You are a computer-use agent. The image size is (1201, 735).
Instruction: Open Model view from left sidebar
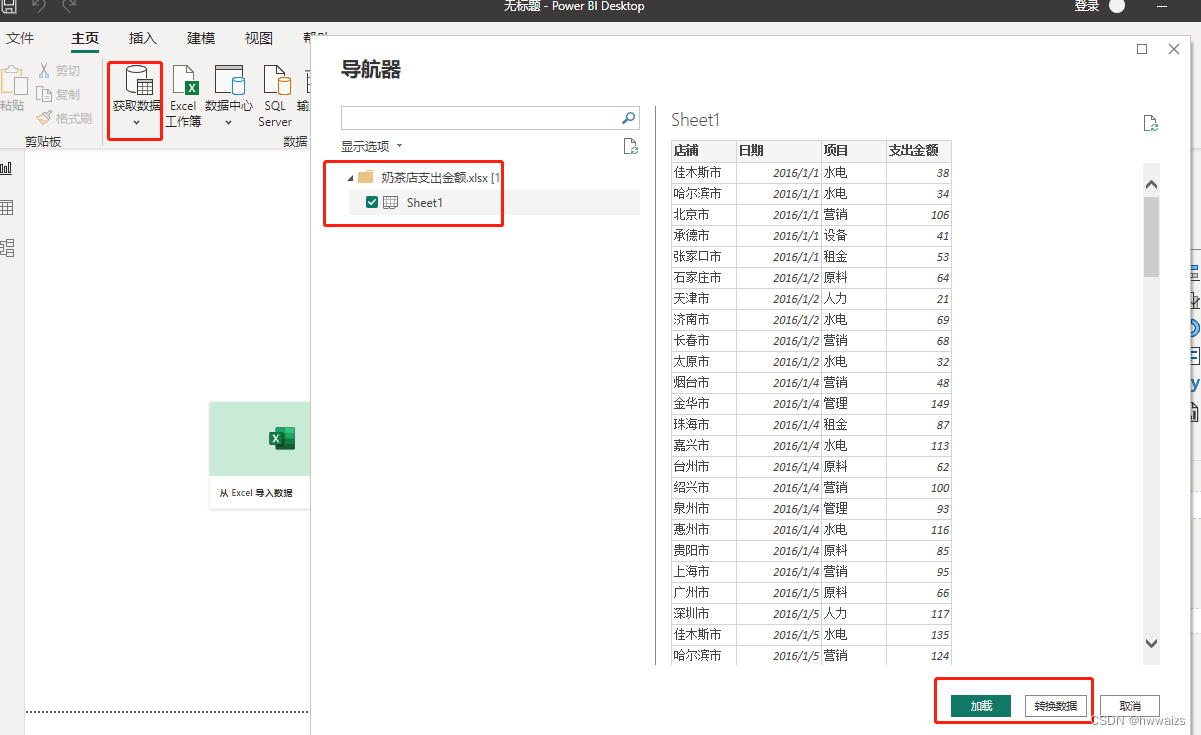(x=7, y=248)
